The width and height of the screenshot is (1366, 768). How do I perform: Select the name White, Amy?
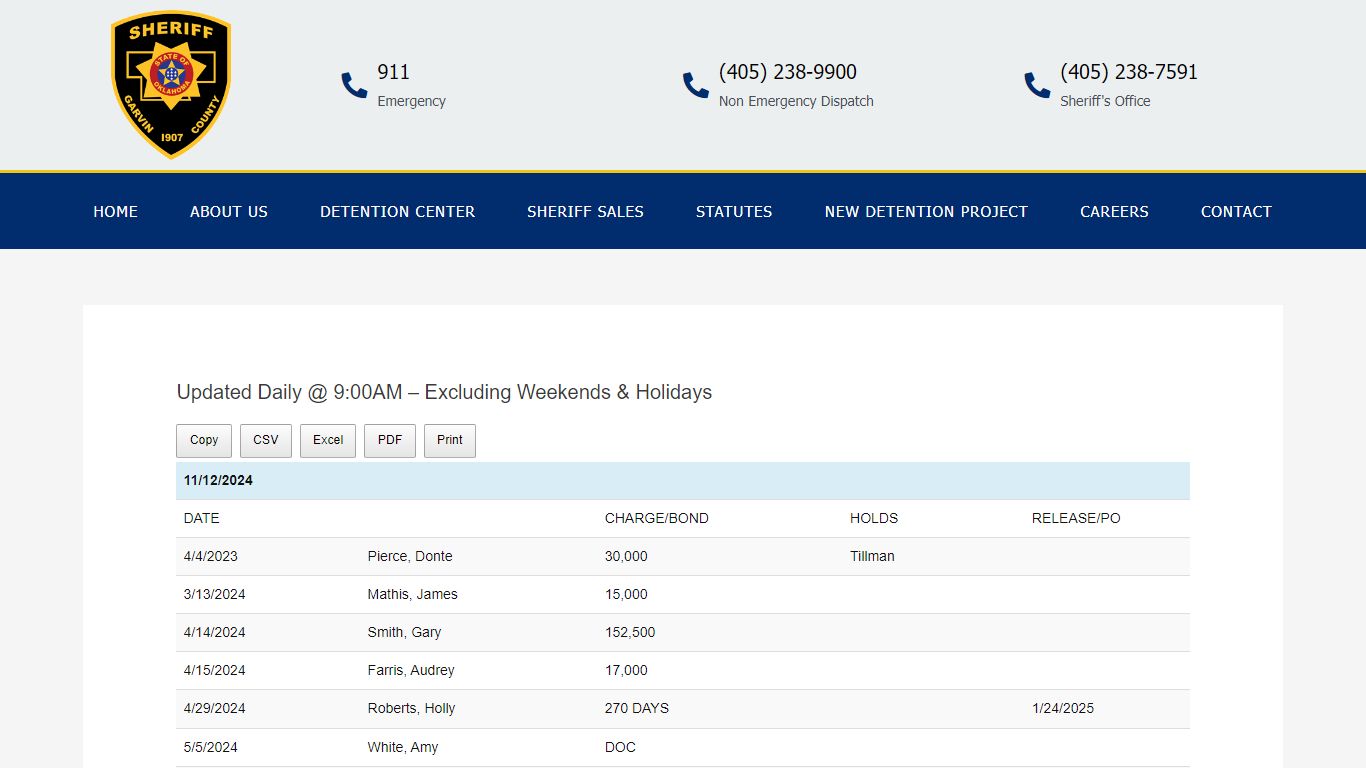(403, 748)
